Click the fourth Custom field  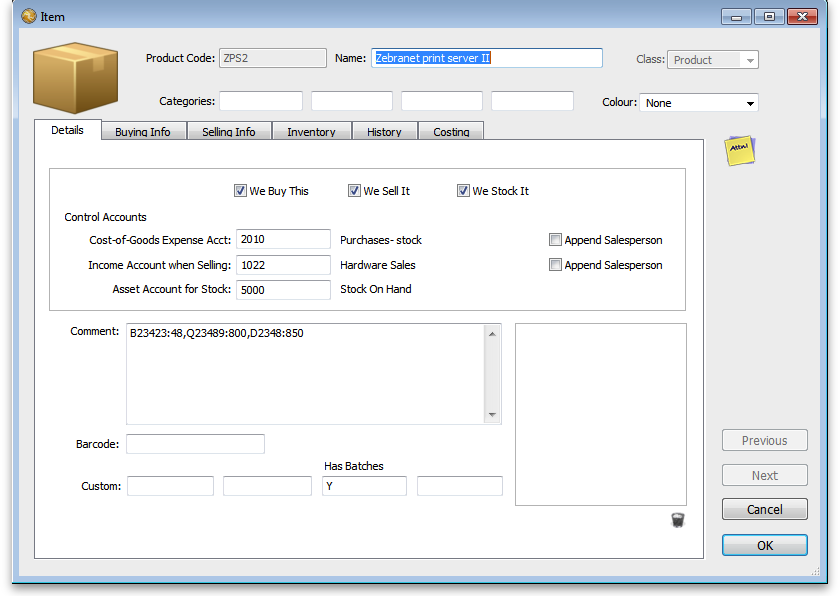click(x=460, y=486)
